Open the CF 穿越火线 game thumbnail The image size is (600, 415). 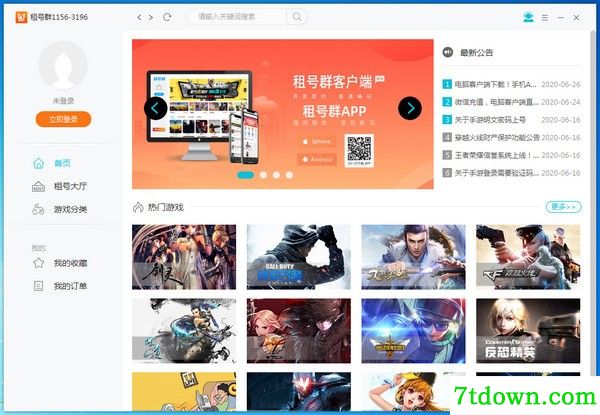tap(528, 257)
